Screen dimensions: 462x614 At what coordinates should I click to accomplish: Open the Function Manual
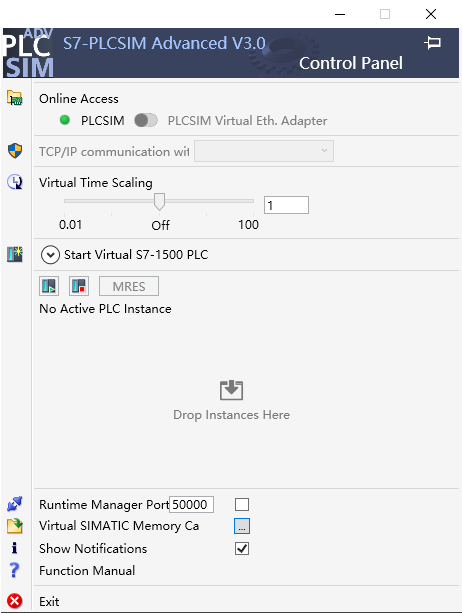coord(87,571)
